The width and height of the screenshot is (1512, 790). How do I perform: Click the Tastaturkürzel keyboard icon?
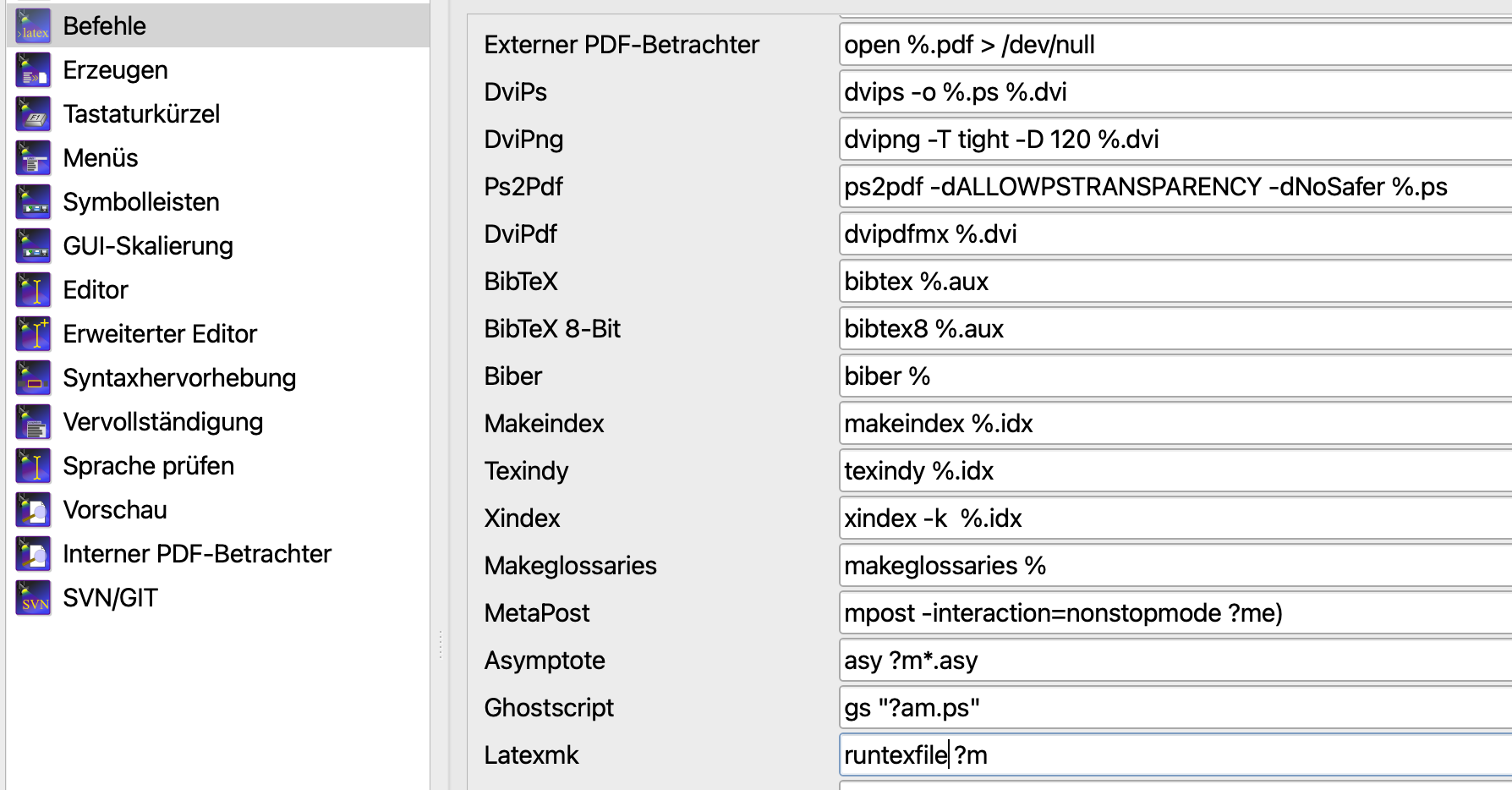point(33,114)
